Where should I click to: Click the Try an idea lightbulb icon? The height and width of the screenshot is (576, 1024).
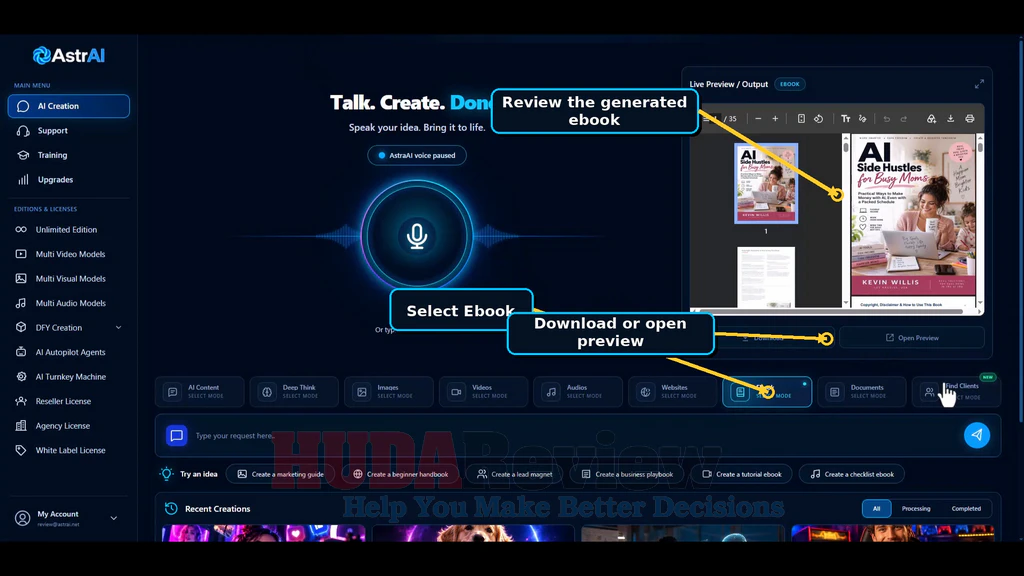point(167,474)
